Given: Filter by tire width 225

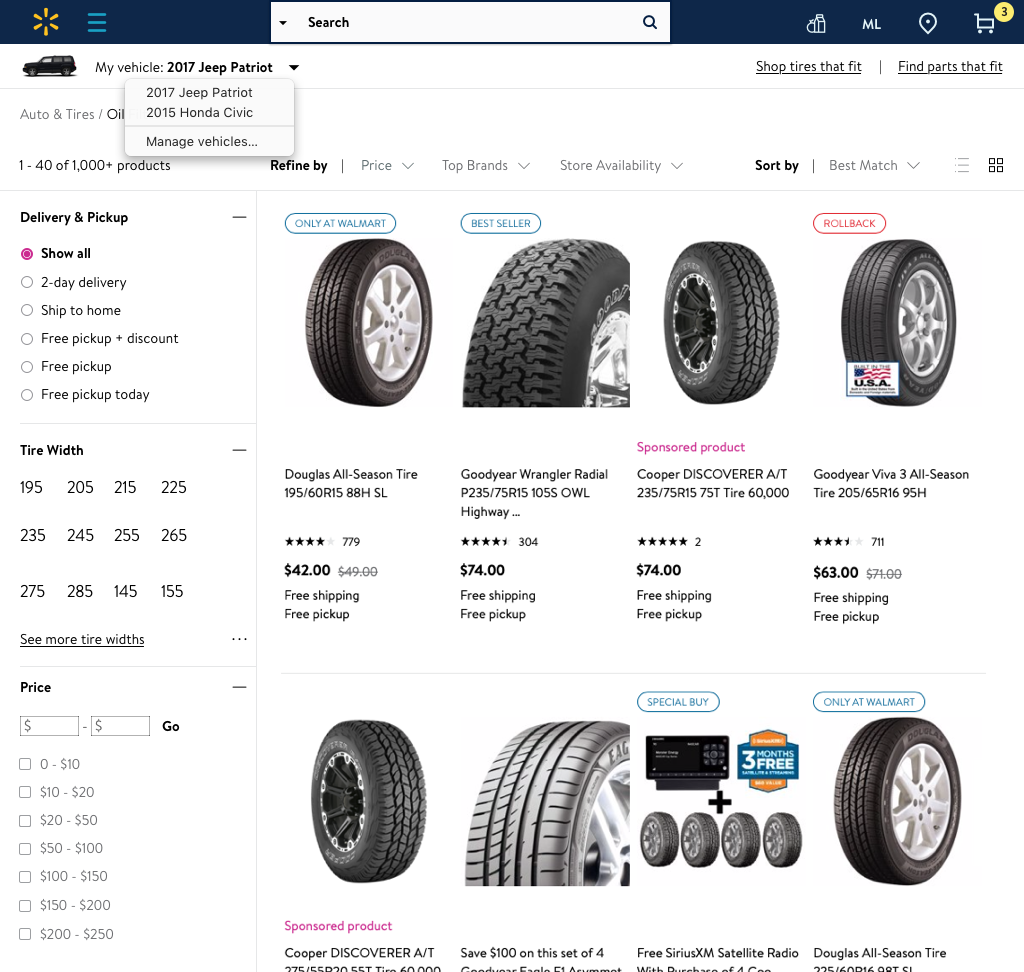Looking at the screenshot, I should click(x=174, y=487).
